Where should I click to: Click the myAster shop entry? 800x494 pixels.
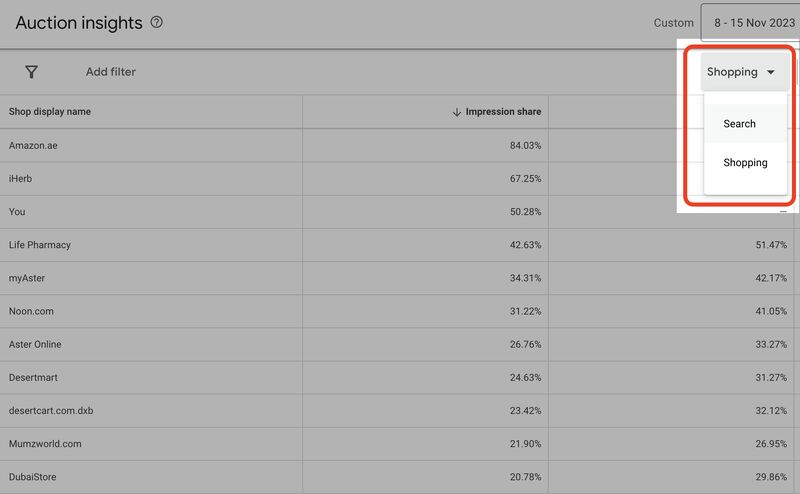click(27, 278)
